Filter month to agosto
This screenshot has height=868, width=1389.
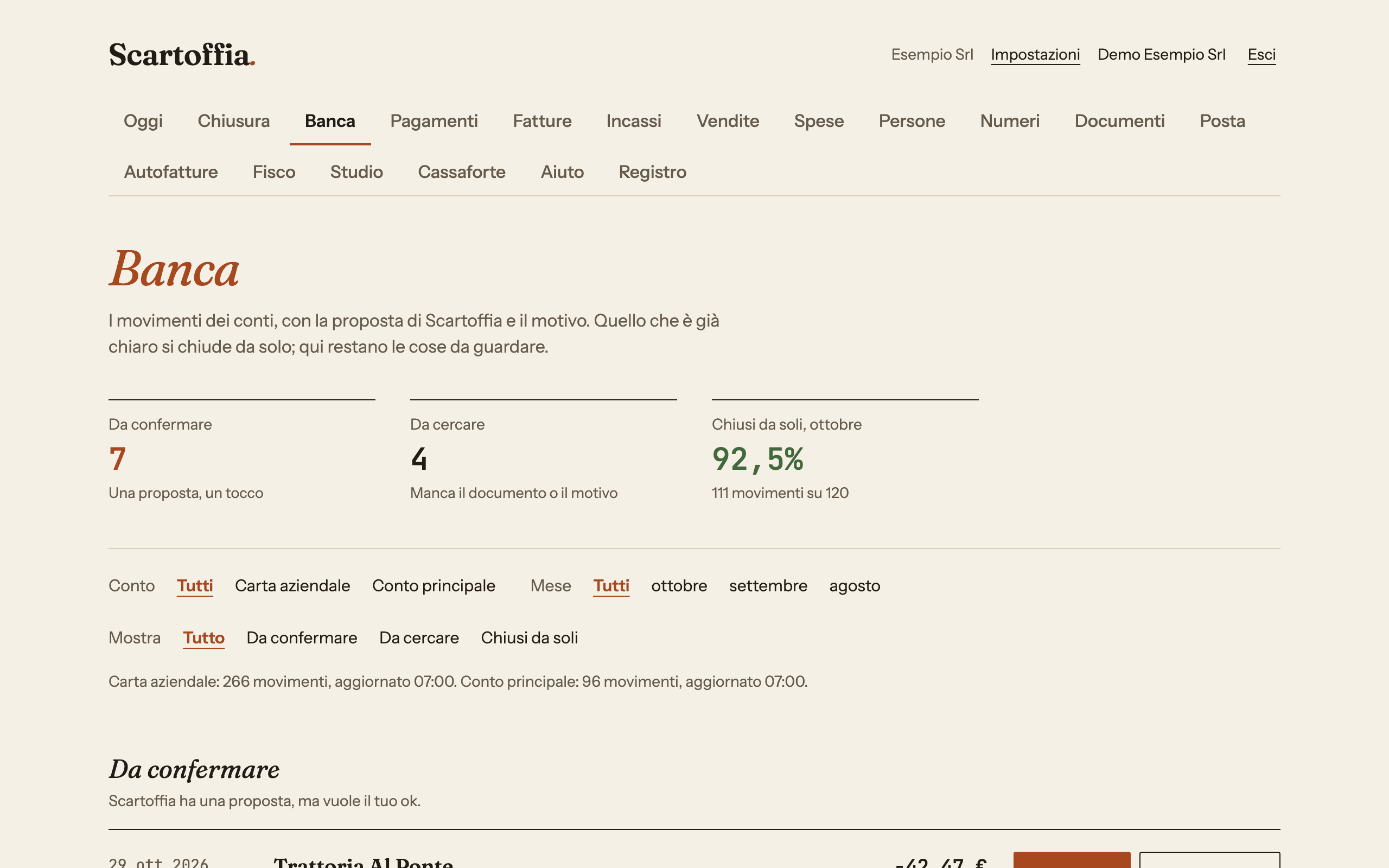855,585
